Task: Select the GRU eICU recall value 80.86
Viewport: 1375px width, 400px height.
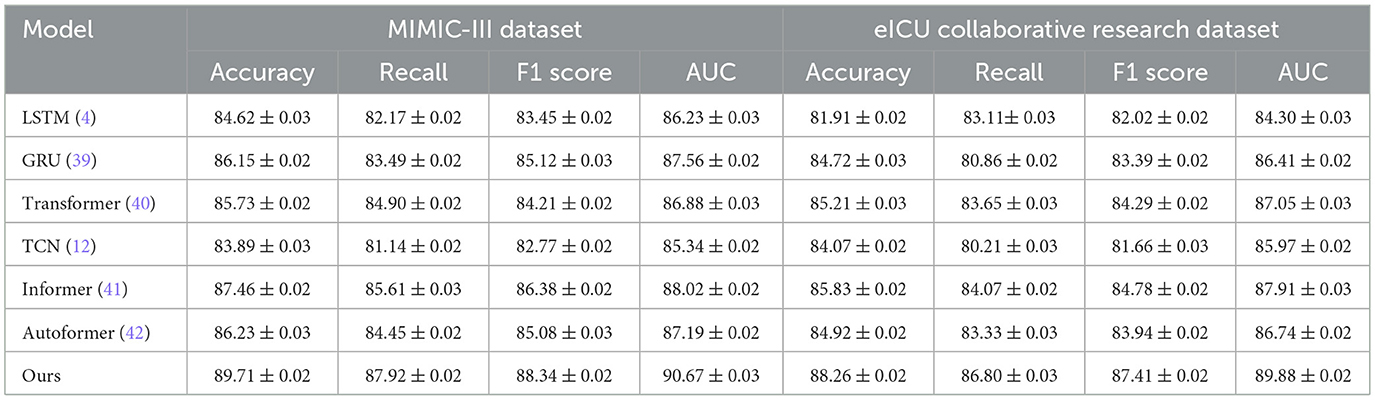Action: [1009, 160]
